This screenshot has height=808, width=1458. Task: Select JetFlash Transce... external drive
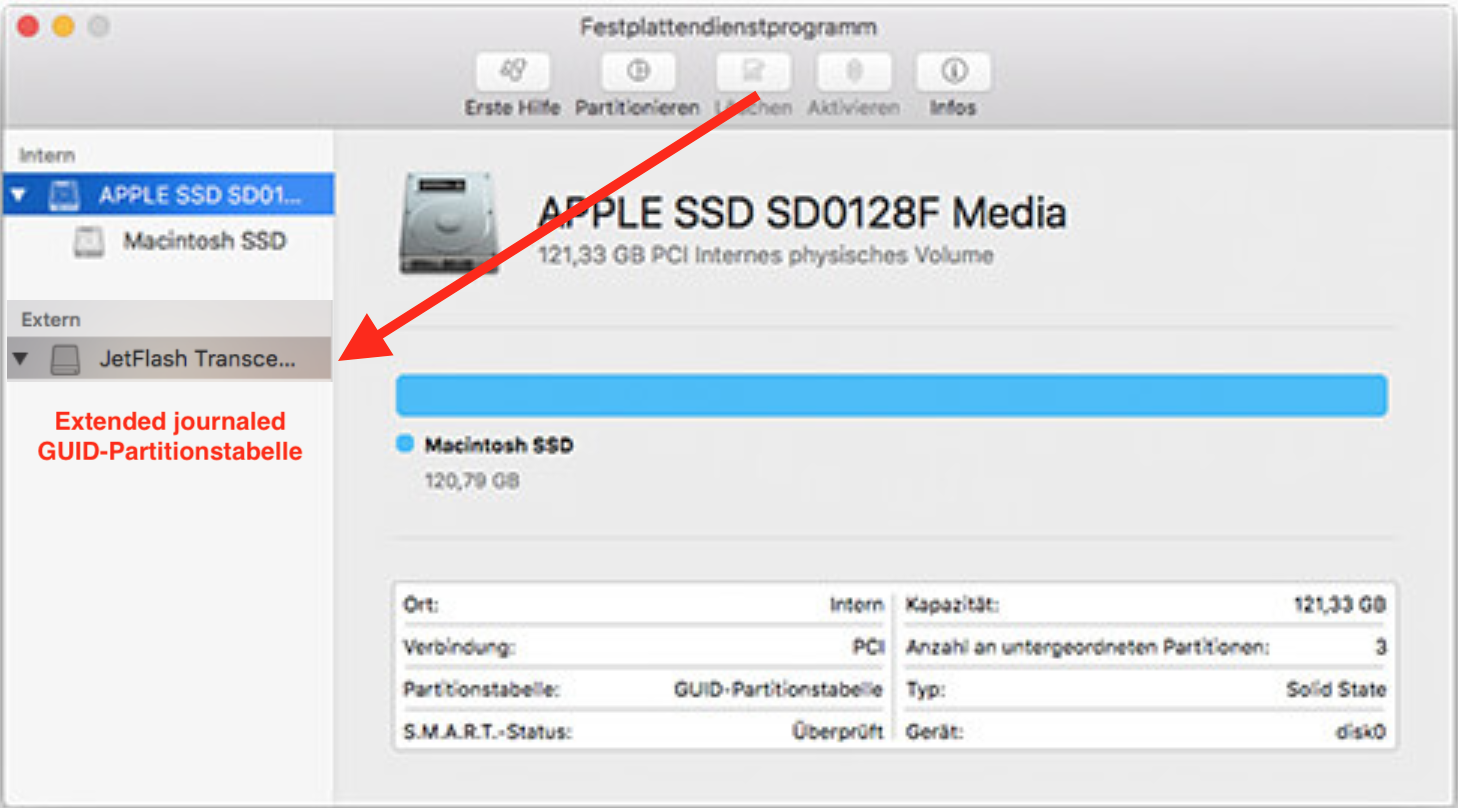(x=169, y=358)
